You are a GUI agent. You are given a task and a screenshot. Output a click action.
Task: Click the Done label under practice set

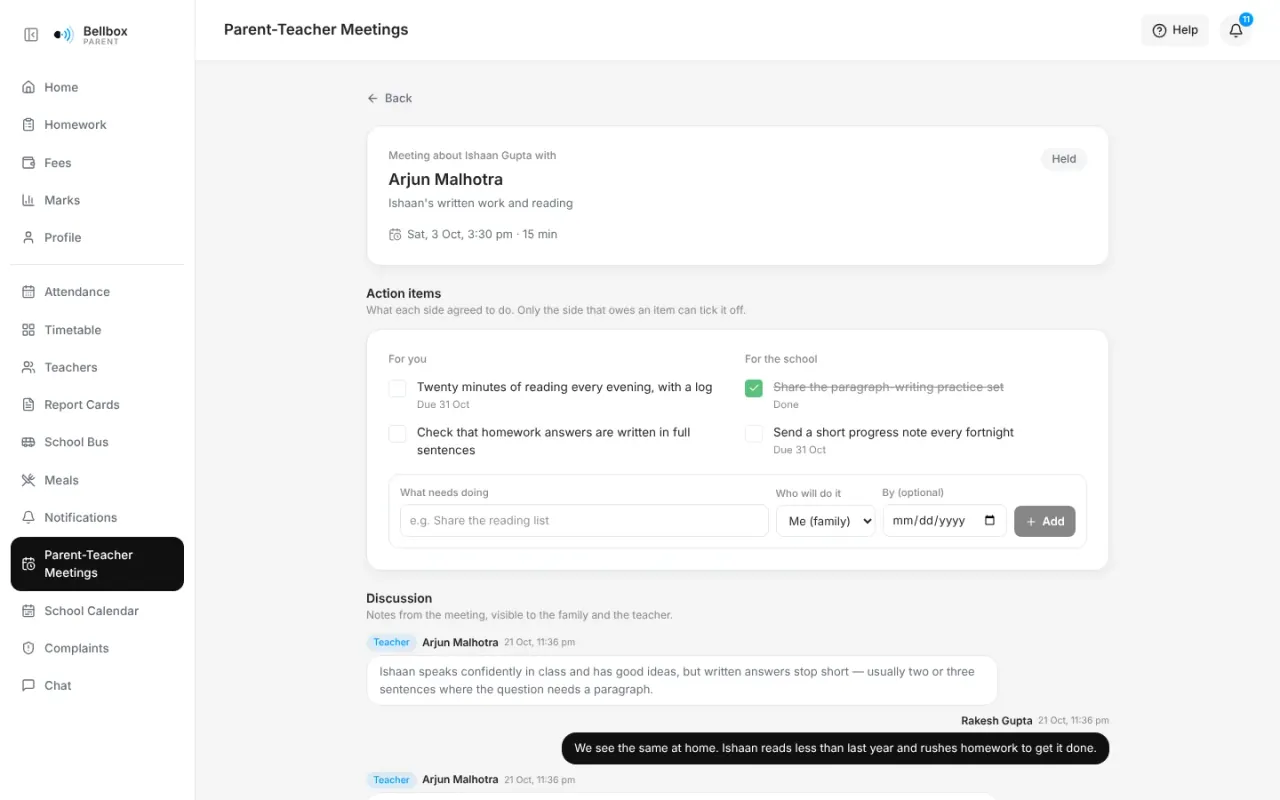786,405
